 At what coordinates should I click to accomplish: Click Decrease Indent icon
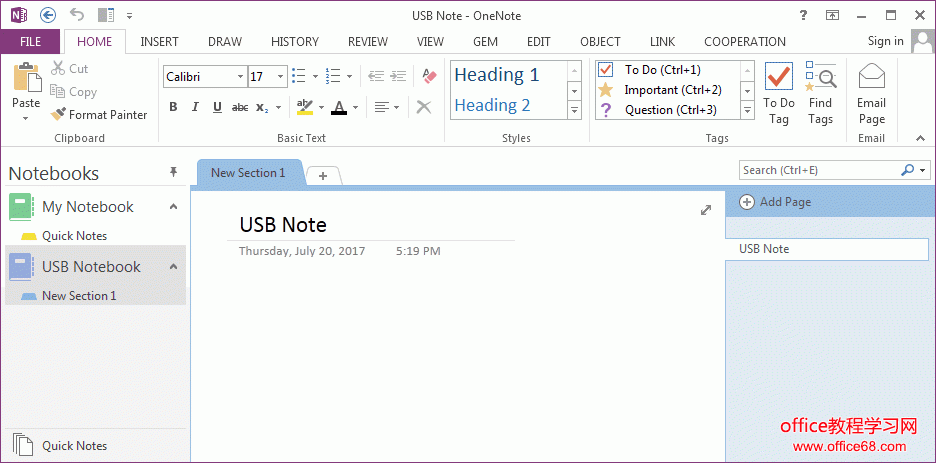376,76
